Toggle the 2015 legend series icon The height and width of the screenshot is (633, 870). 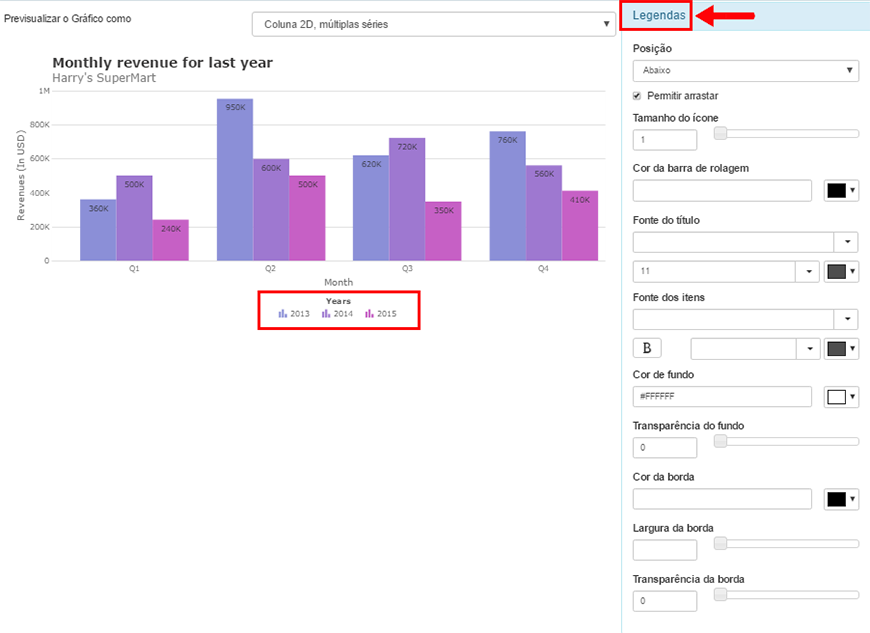370,313
